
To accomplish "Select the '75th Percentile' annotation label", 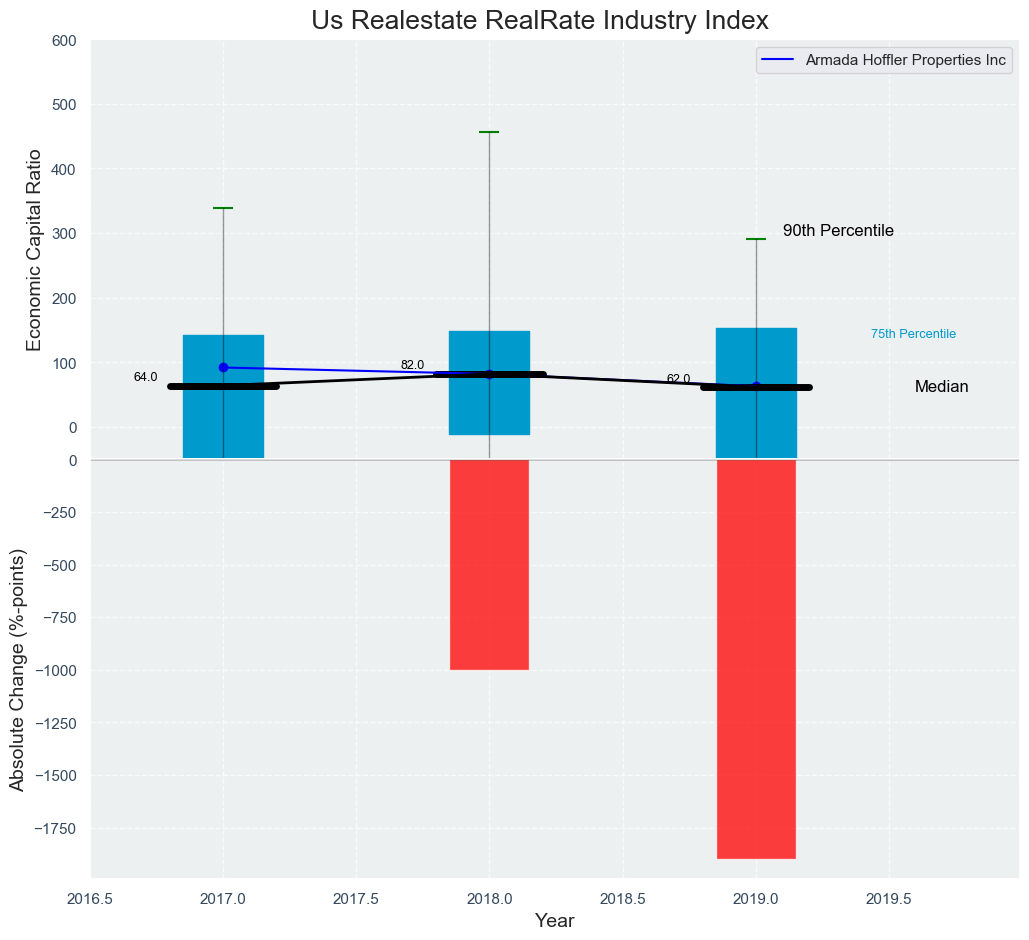I will pos(913,334).
